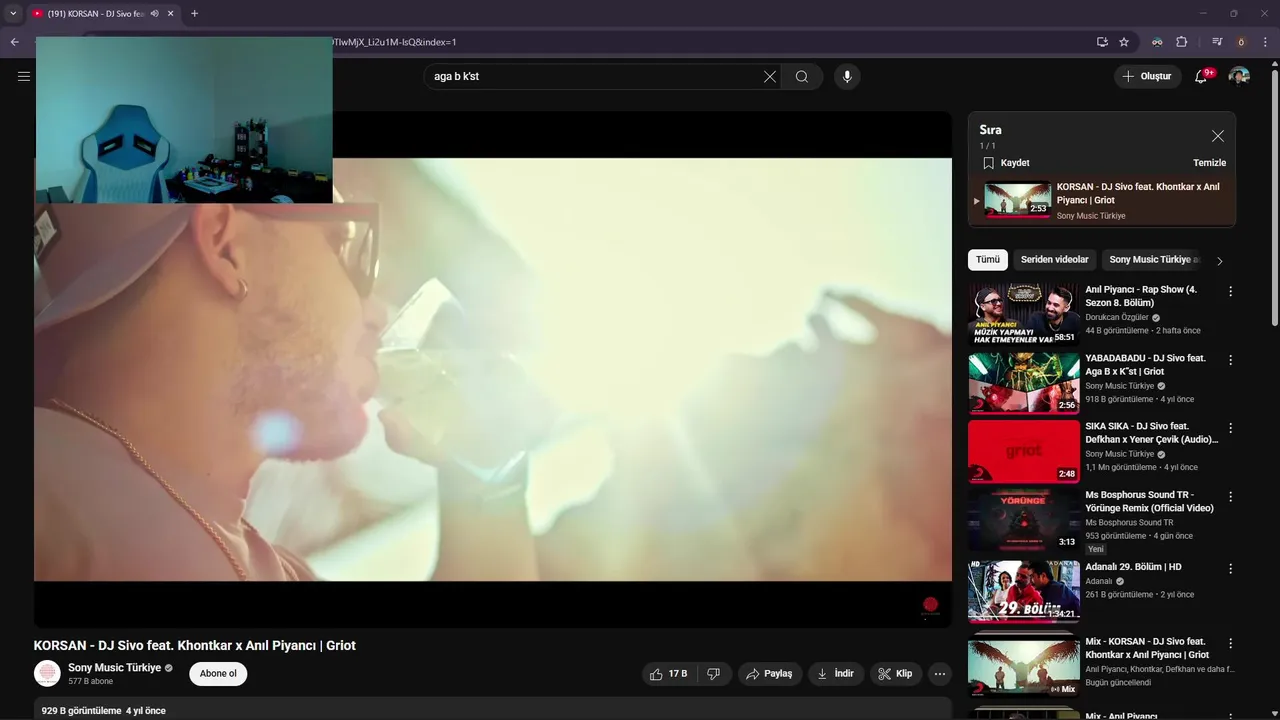1280x720 pixels.
Task: Open tab search dropdown arrow
Action: tap(13, 14)
